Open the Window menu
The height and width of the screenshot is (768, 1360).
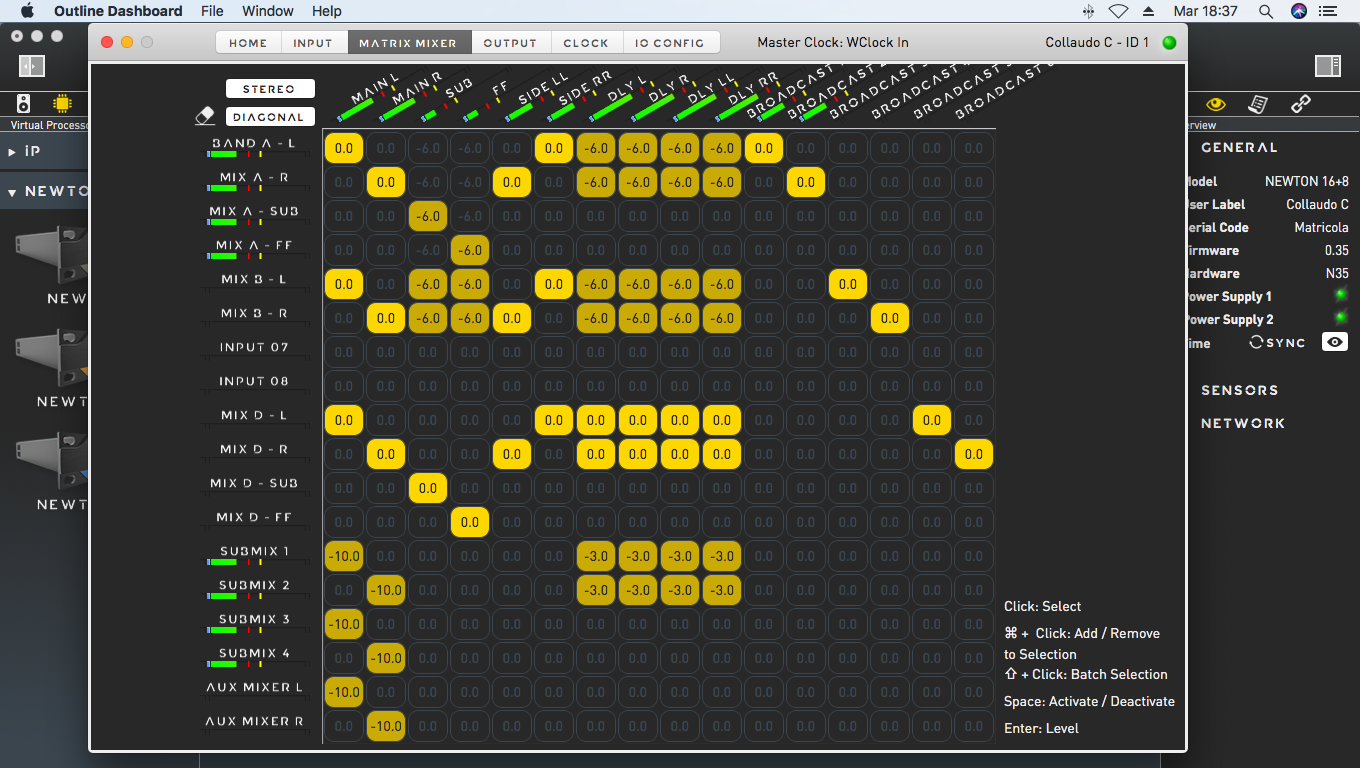point(268,11)
